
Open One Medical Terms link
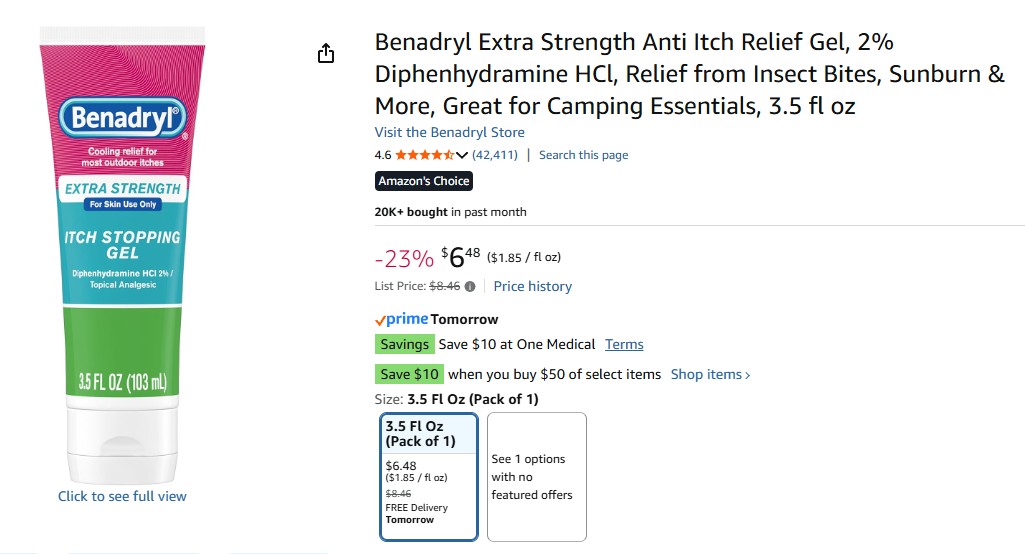pyautogui.click(x=624, y=344)
